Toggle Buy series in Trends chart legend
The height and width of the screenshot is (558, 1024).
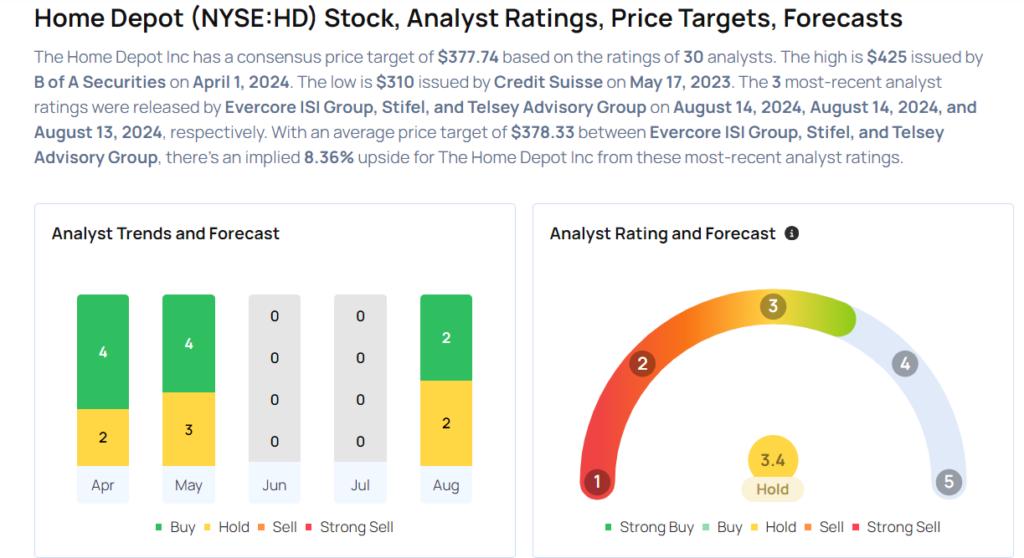coord(176,527)
